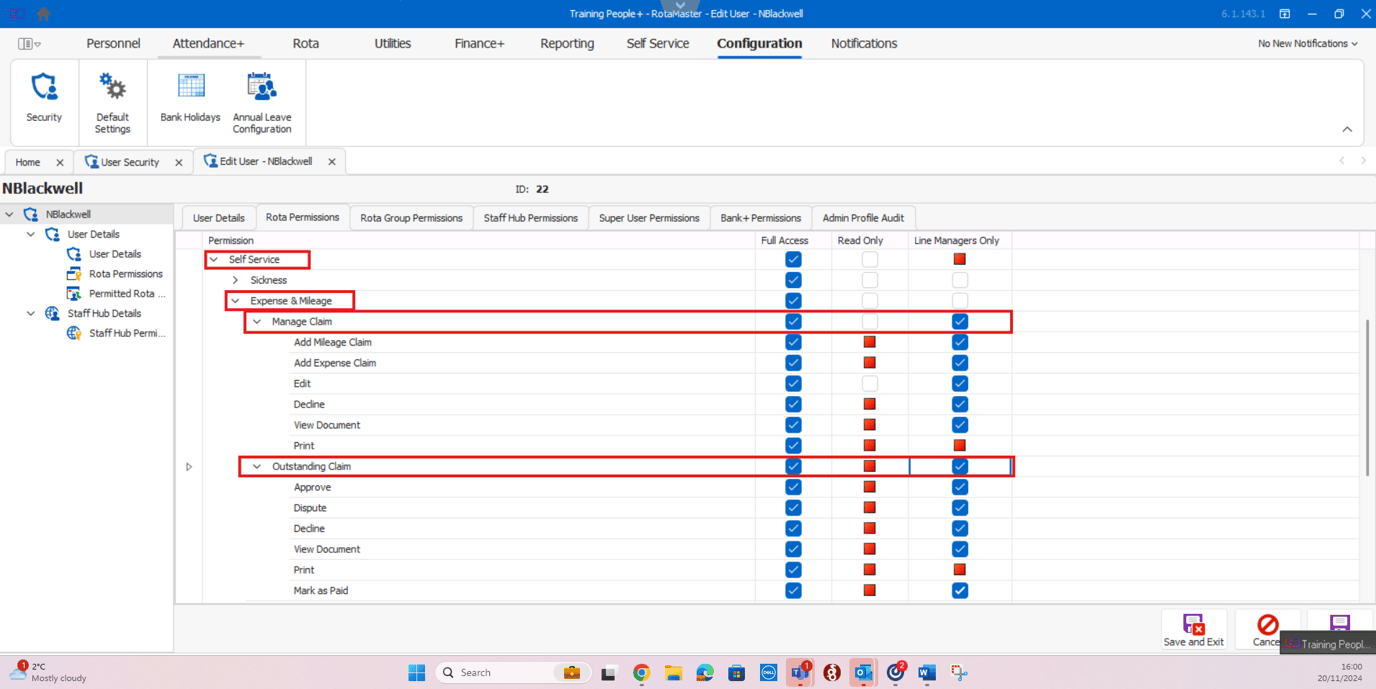Open Default Settings gears icon
The image size is (1376, 689).
click(112, 87)
